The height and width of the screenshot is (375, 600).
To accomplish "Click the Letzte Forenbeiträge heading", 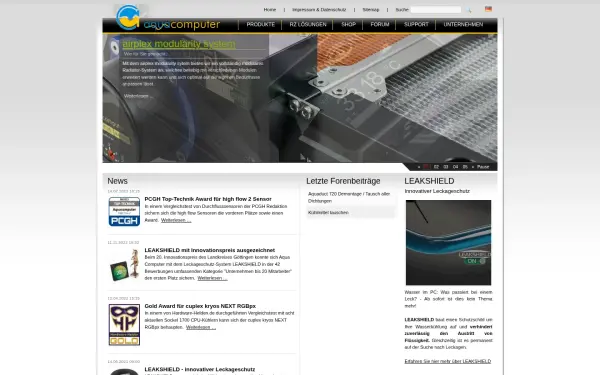I will click(343, 181).
